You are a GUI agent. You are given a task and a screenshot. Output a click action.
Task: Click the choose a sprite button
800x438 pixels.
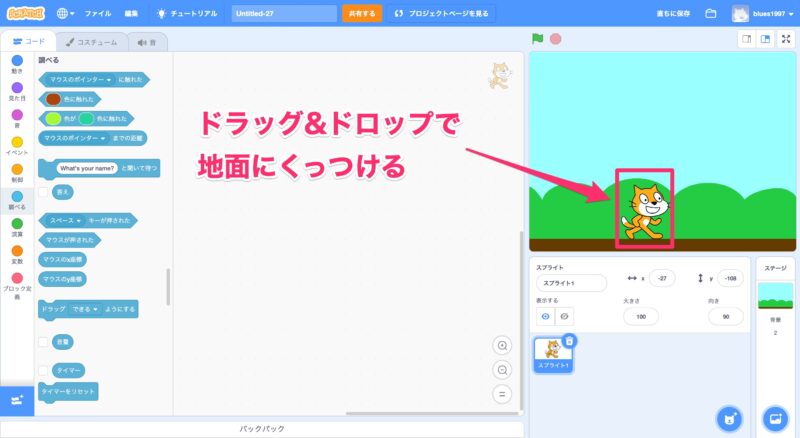pyautogui.click(x=731, y=417)
